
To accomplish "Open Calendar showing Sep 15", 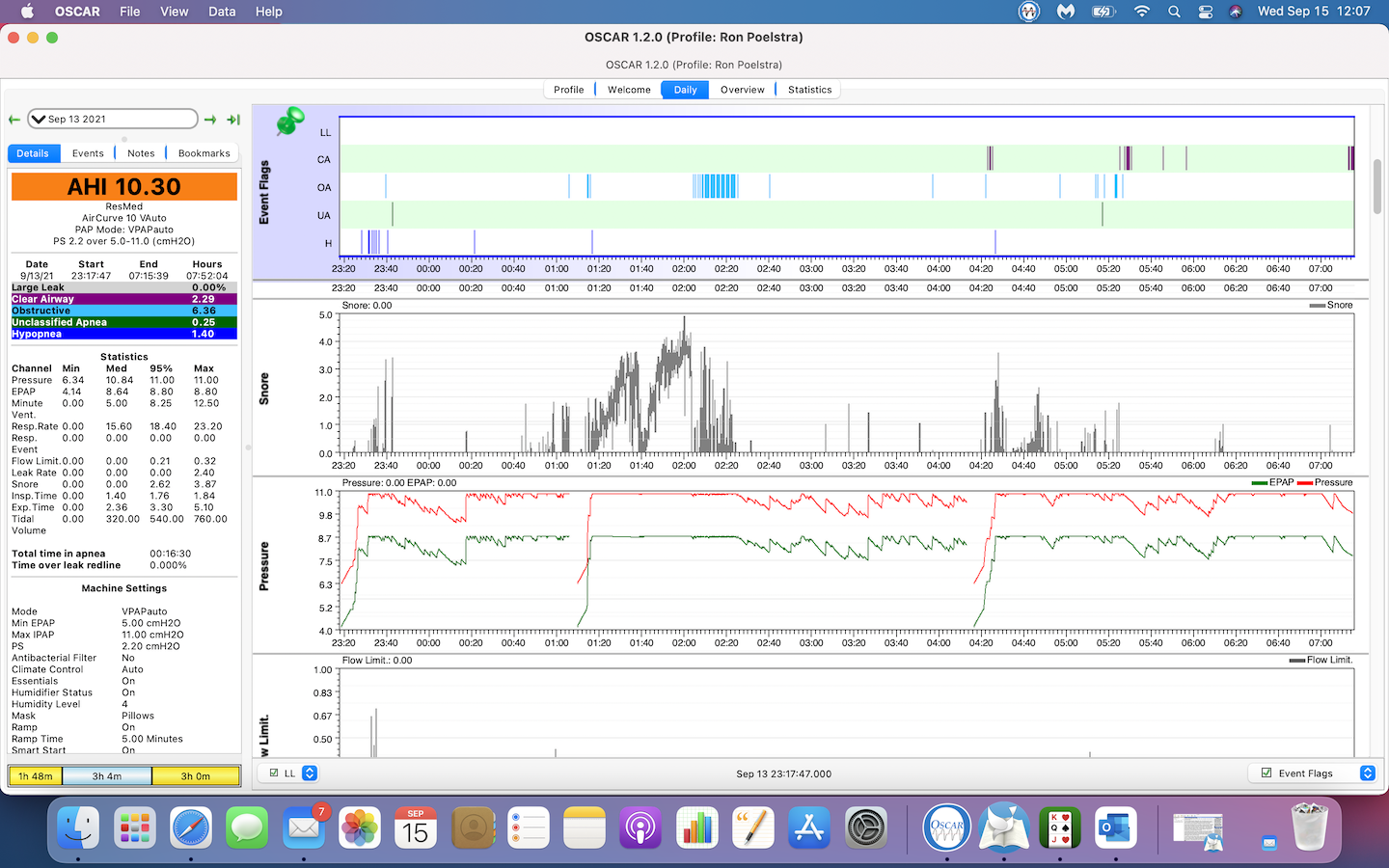I will click(416, 827).
